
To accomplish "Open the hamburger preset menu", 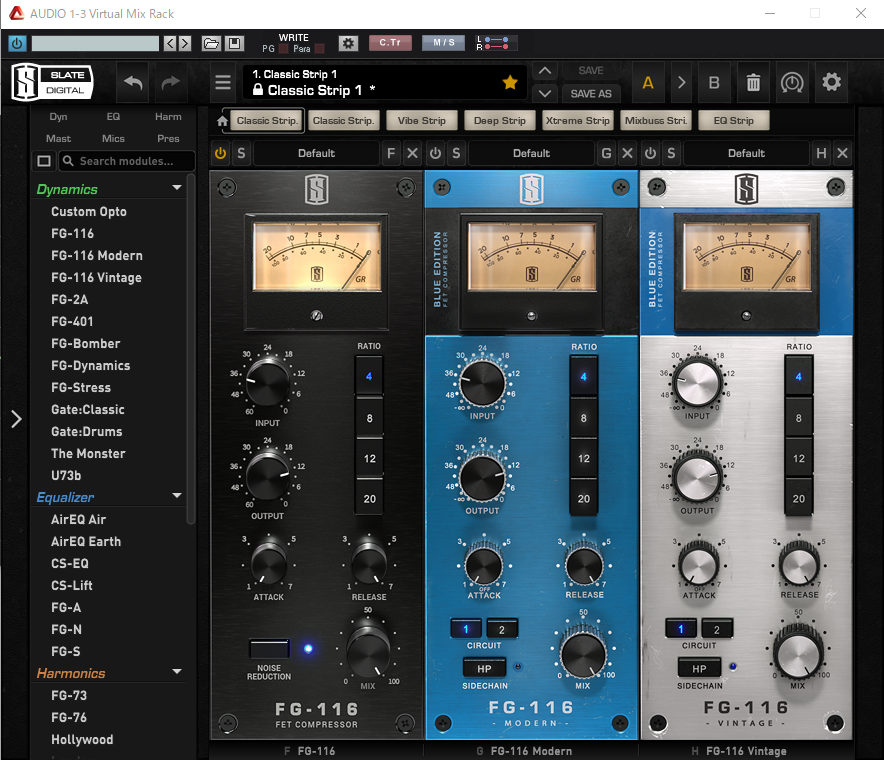I will click(223, 83).
